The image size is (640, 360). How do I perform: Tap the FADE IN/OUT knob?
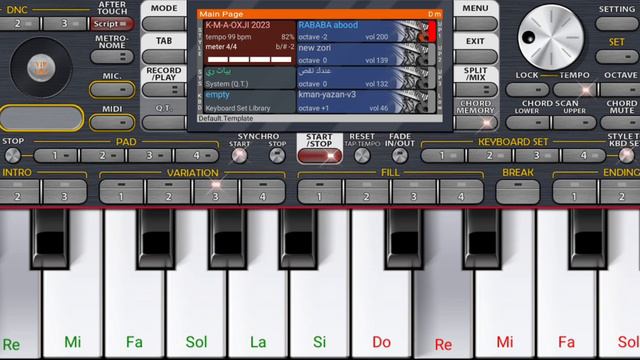click(400, 156)
